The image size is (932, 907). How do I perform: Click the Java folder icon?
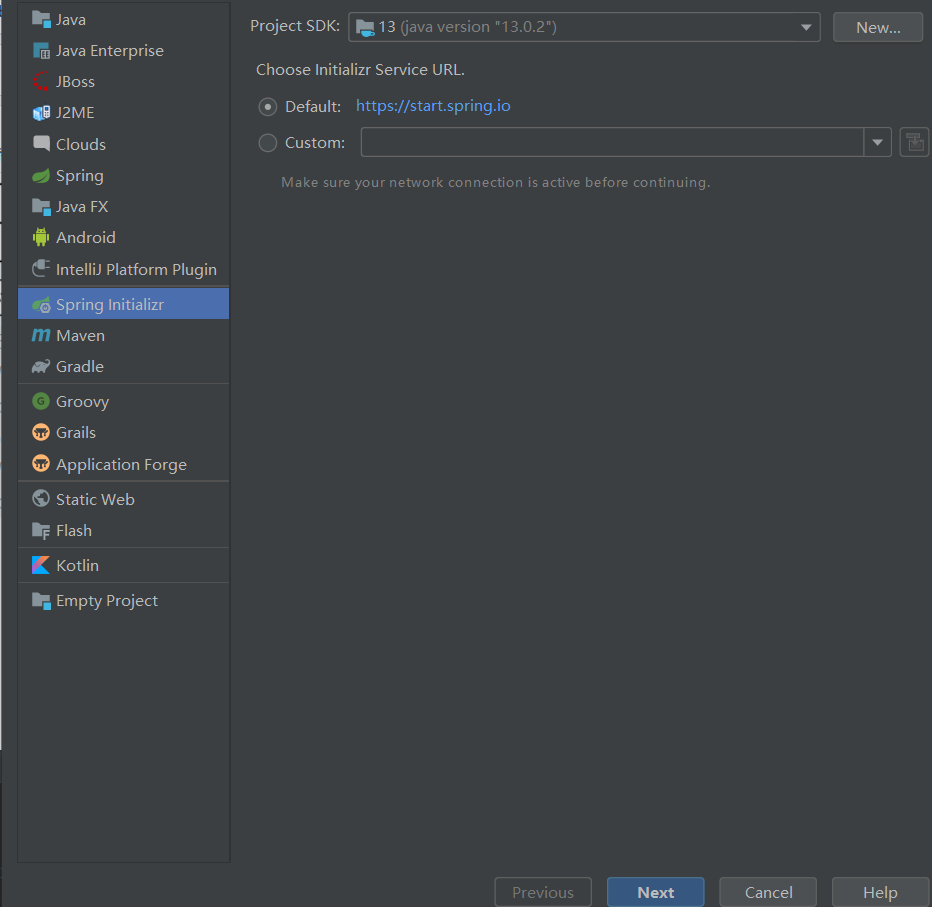coord(41,20)
